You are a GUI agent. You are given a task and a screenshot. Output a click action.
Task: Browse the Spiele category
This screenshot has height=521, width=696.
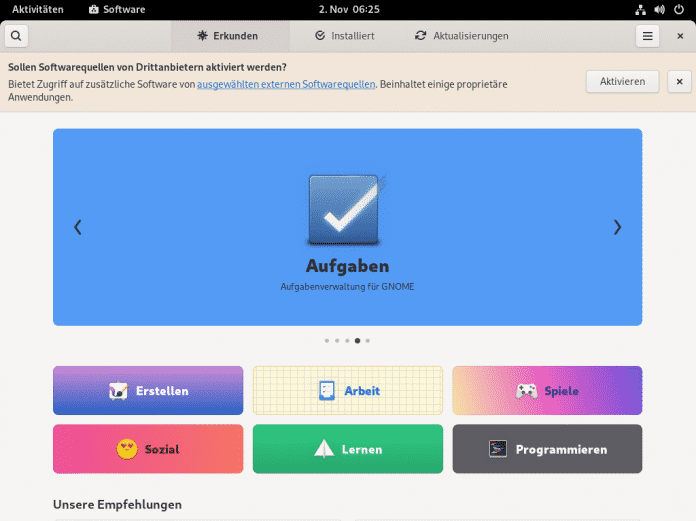(547, 391)
